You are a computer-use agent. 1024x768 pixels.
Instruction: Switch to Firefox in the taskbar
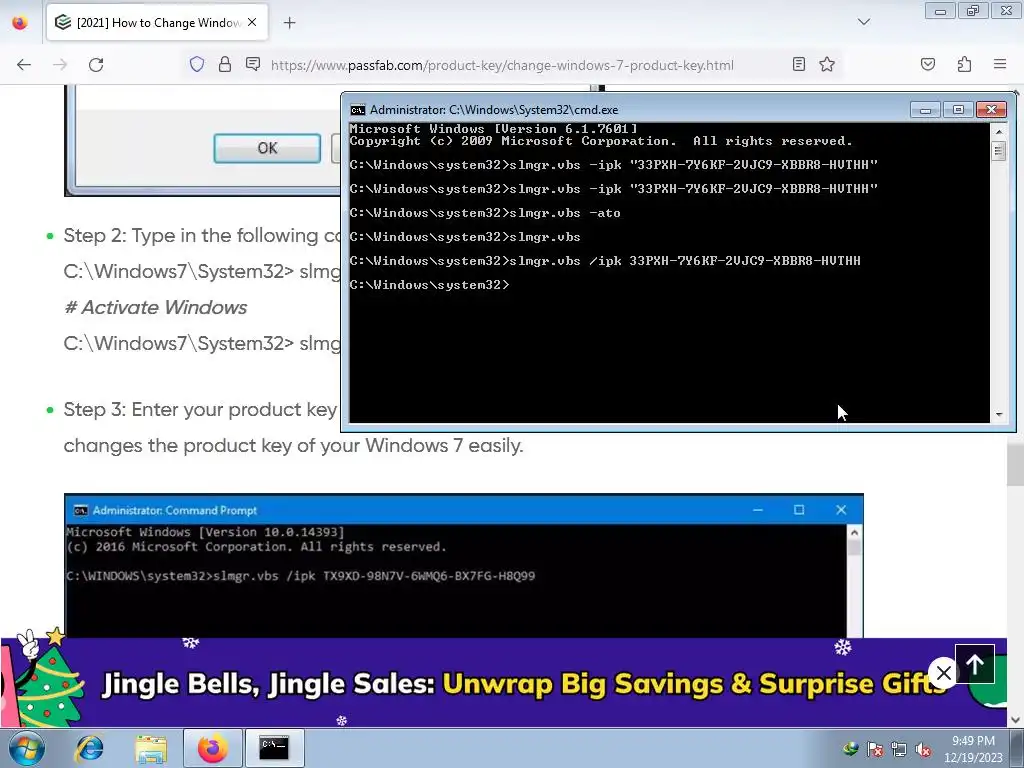[212, 748]
